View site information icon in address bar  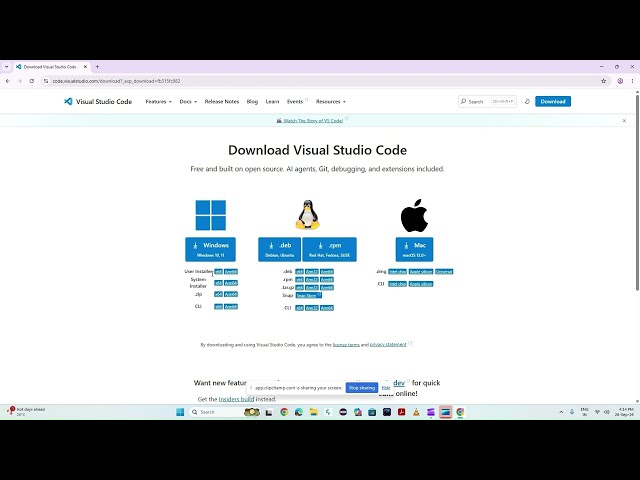[46, 81]
